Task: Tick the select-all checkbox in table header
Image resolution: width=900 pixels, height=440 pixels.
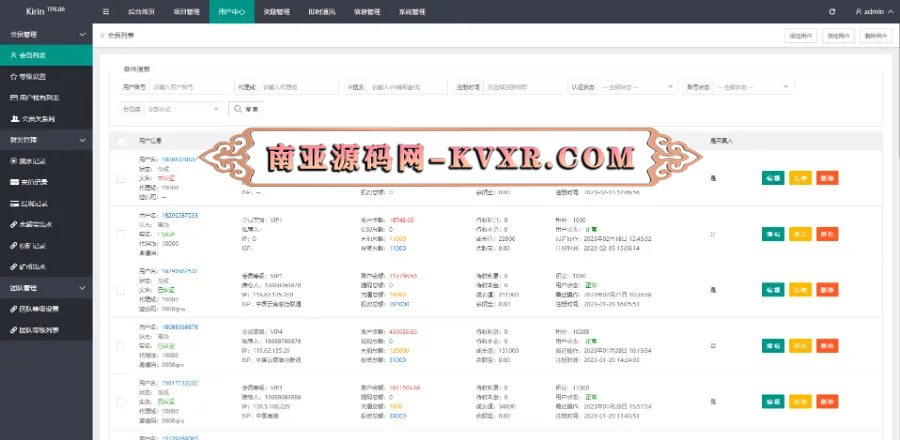Action: point(121,141)
